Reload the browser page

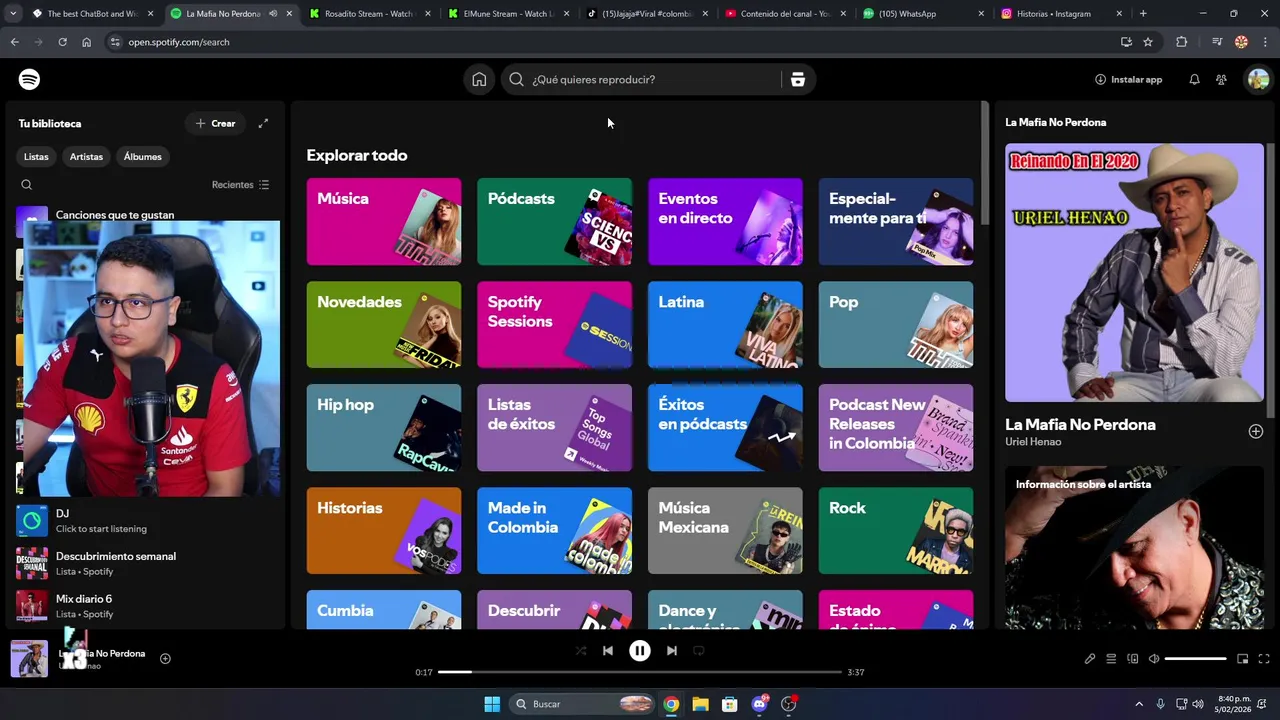click(62, 42)
